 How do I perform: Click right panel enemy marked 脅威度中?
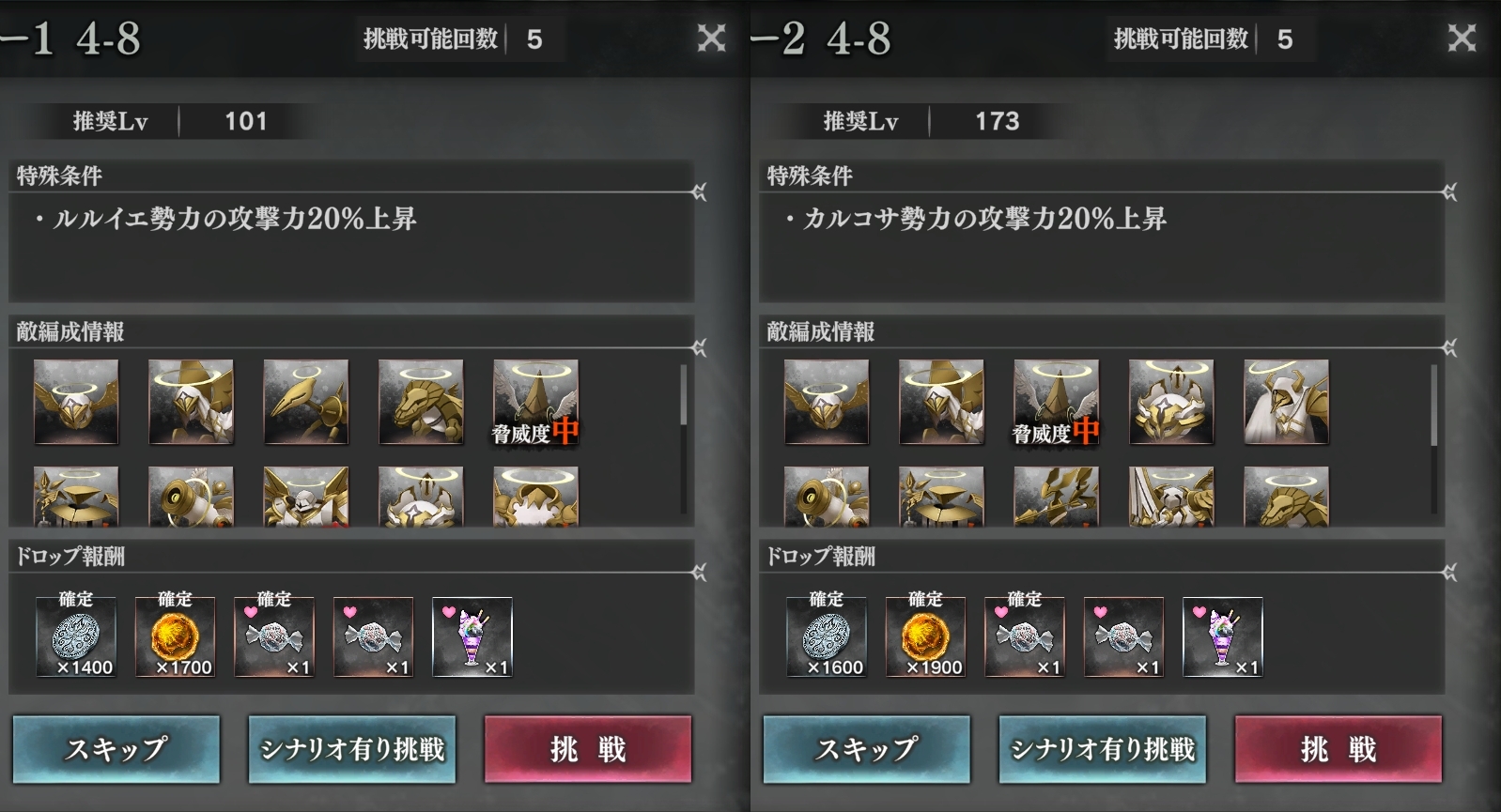coord(1056,402)
